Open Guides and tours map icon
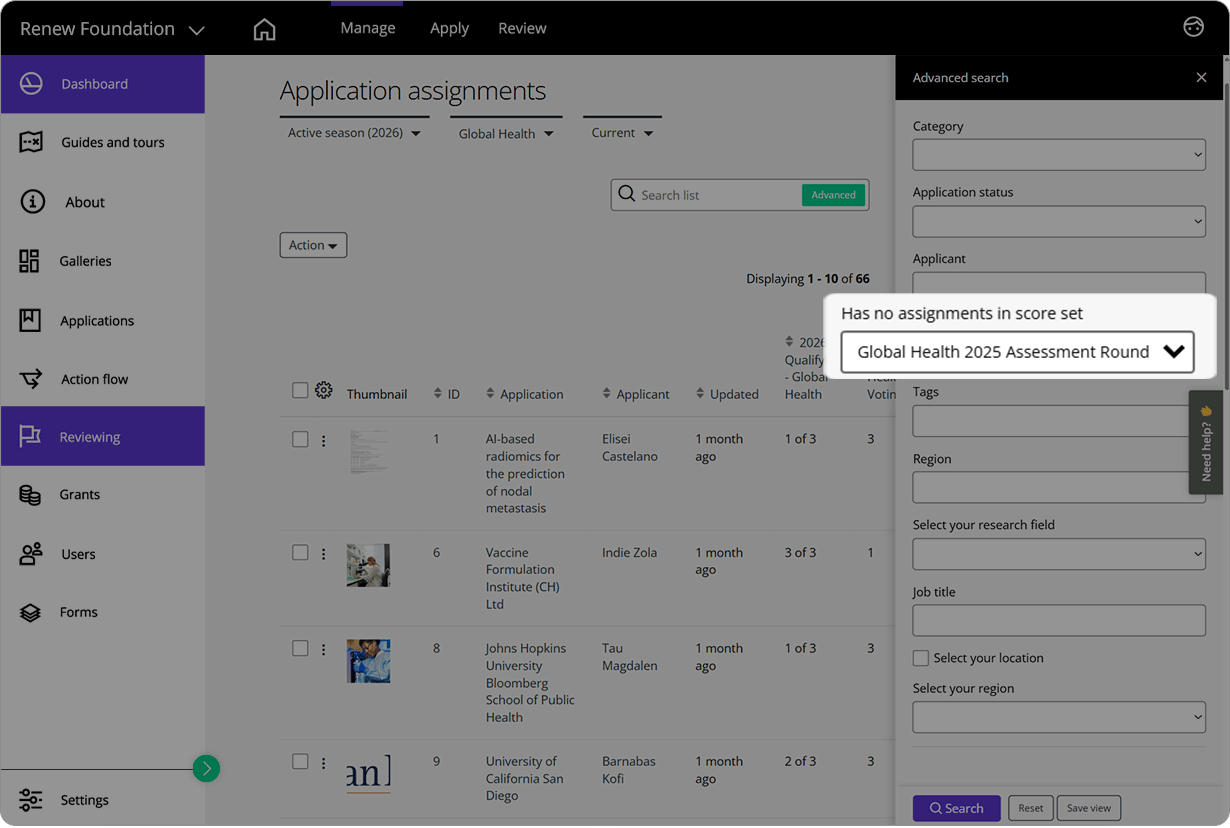 (31, 142)
